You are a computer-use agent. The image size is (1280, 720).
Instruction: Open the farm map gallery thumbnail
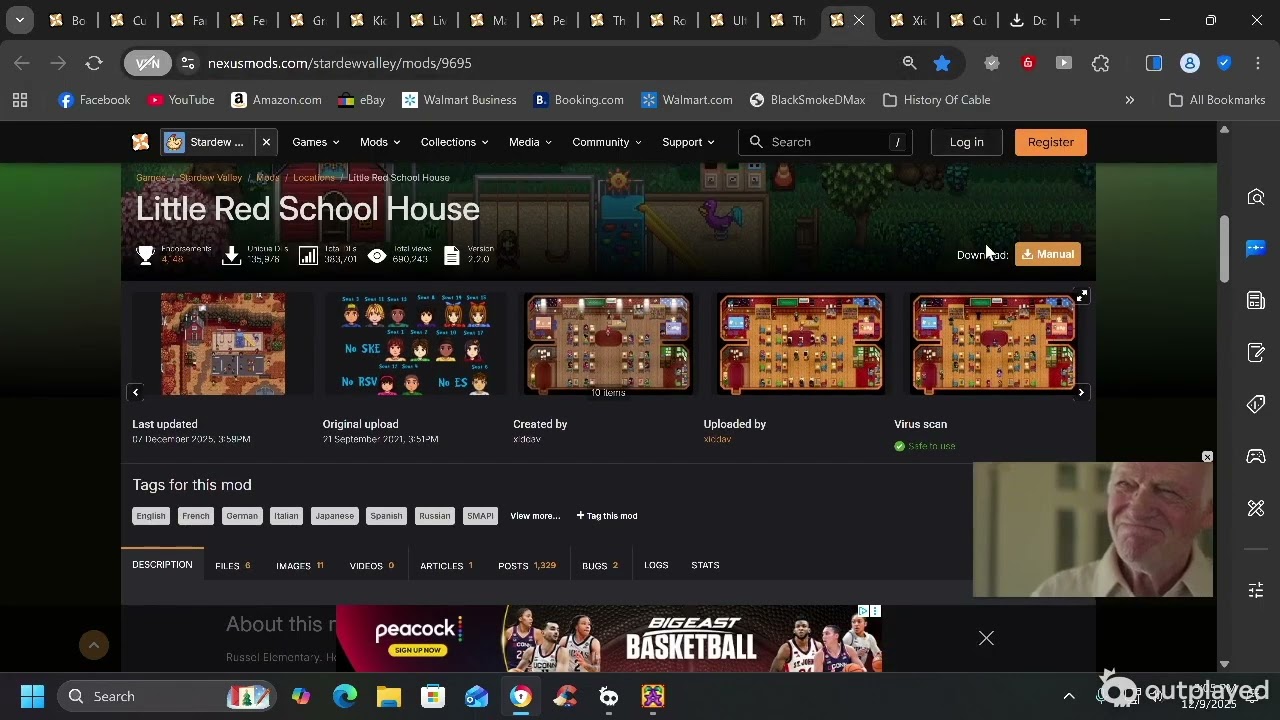point(223,344)
